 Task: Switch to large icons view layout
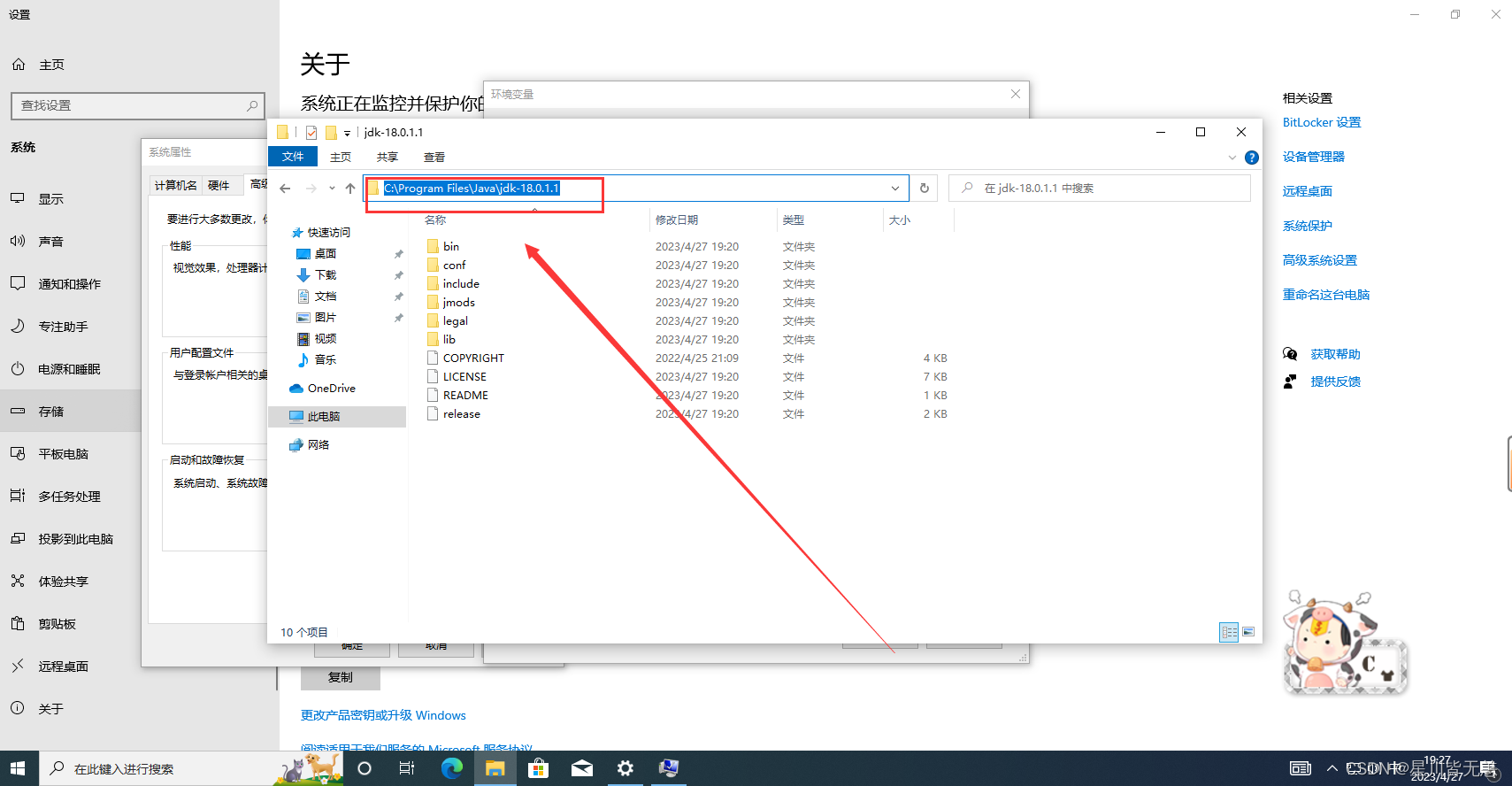(1248, 632)
